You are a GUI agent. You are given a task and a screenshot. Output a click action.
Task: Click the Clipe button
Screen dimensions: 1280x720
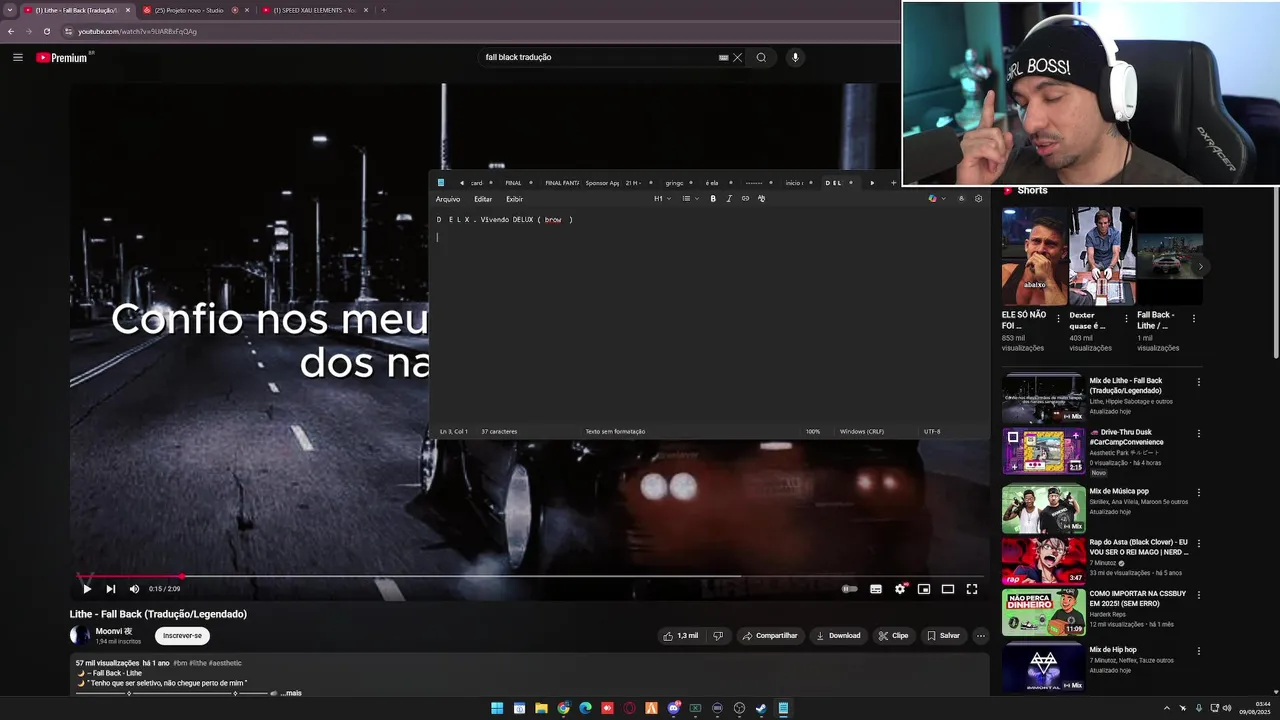coord(894,635)
